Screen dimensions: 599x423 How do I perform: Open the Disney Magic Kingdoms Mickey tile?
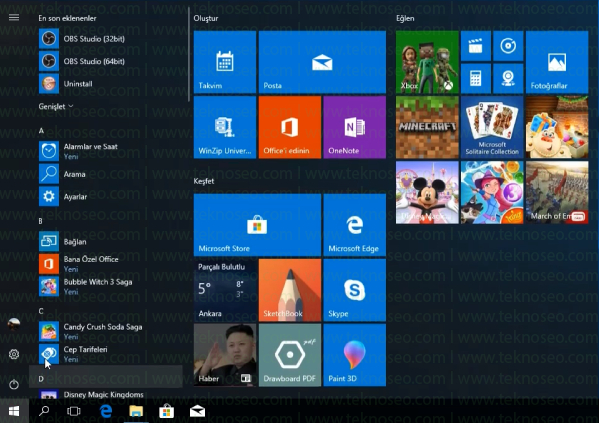(x=427, y=193)
